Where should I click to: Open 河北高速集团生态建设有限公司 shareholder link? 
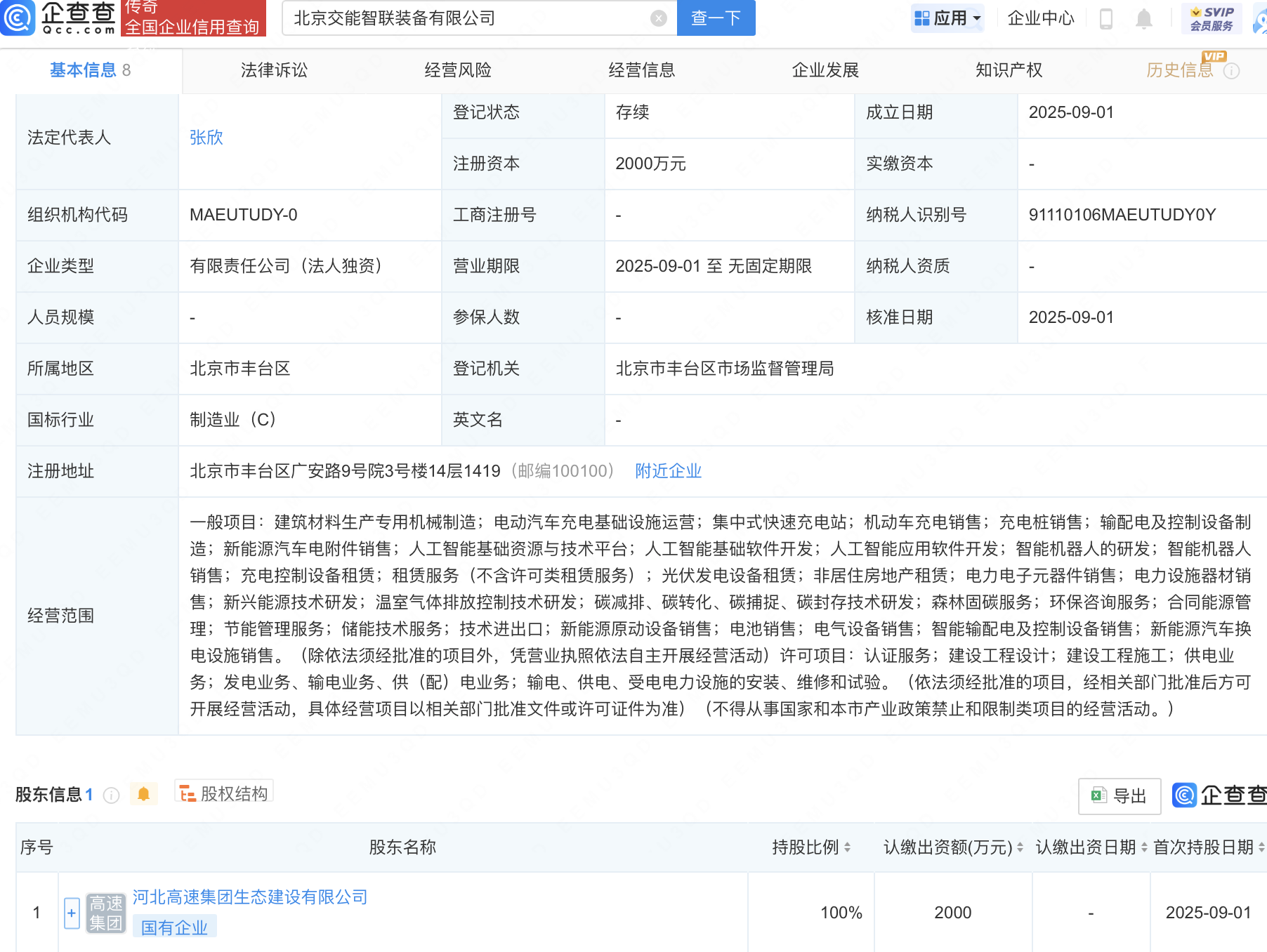[250, 897]
